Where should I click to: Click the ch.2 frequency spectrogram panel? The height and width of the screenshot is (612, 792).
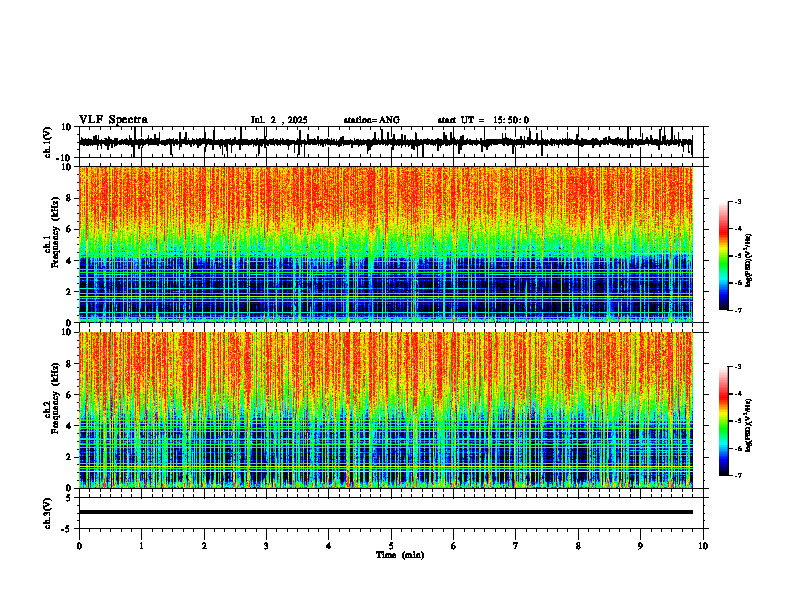click(x=385, y=410)
